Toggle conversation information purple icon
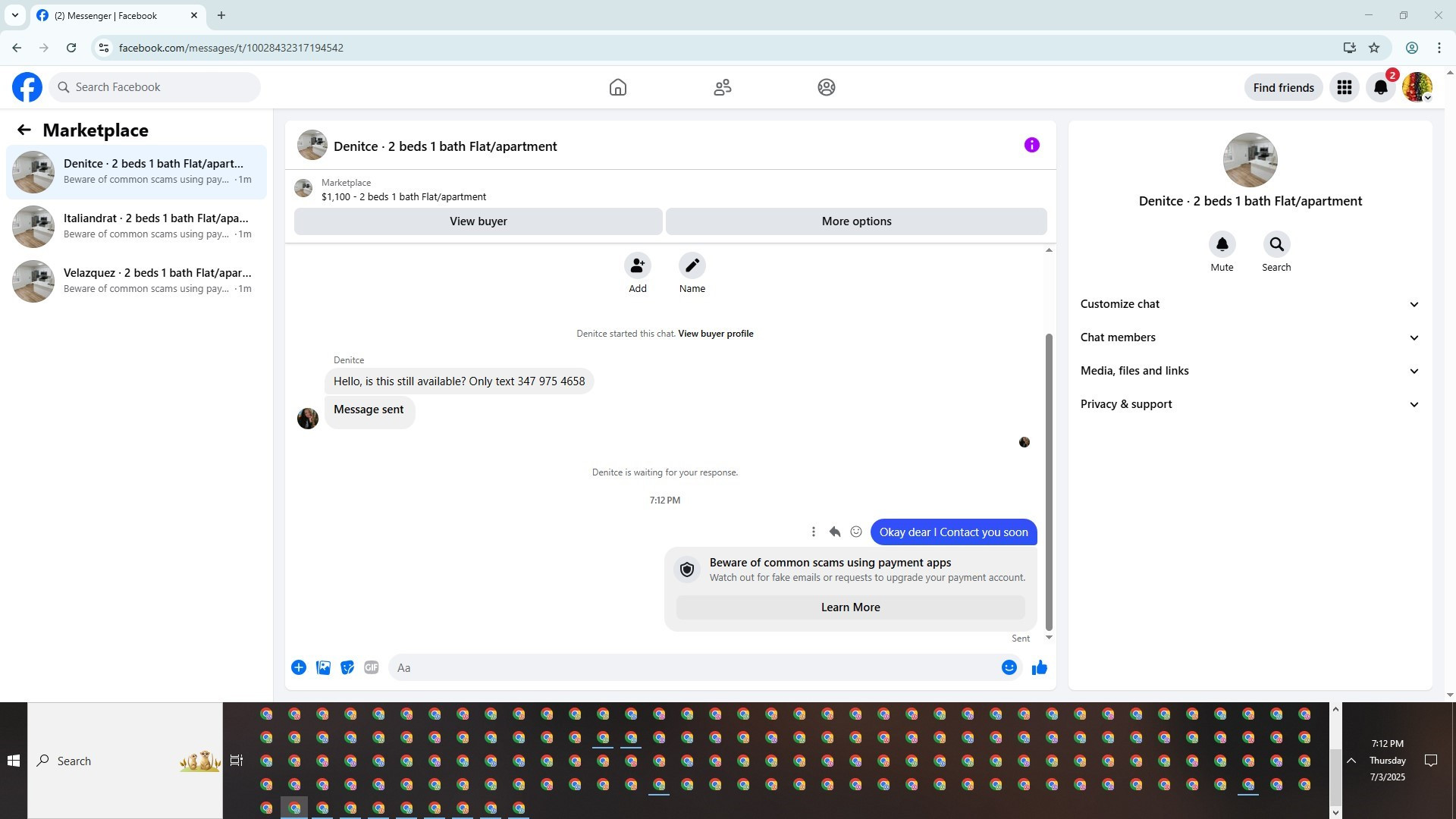This screenshot has height=819, width=1456. [1031, 145]
